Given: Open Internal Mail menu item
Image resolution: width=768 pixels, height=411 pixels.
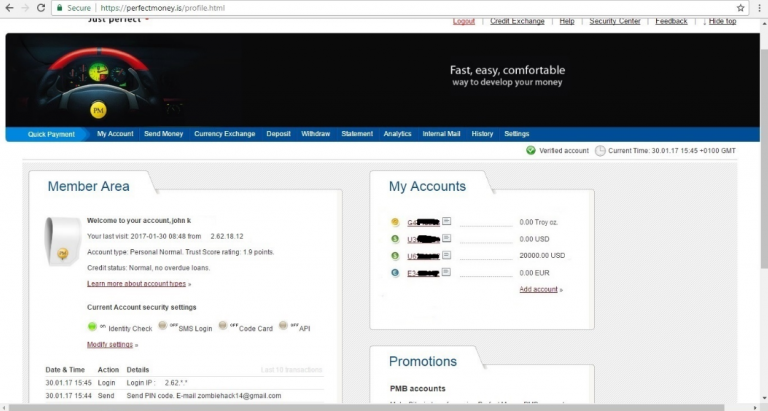Looking at the screenshot, I should (441, 134).
